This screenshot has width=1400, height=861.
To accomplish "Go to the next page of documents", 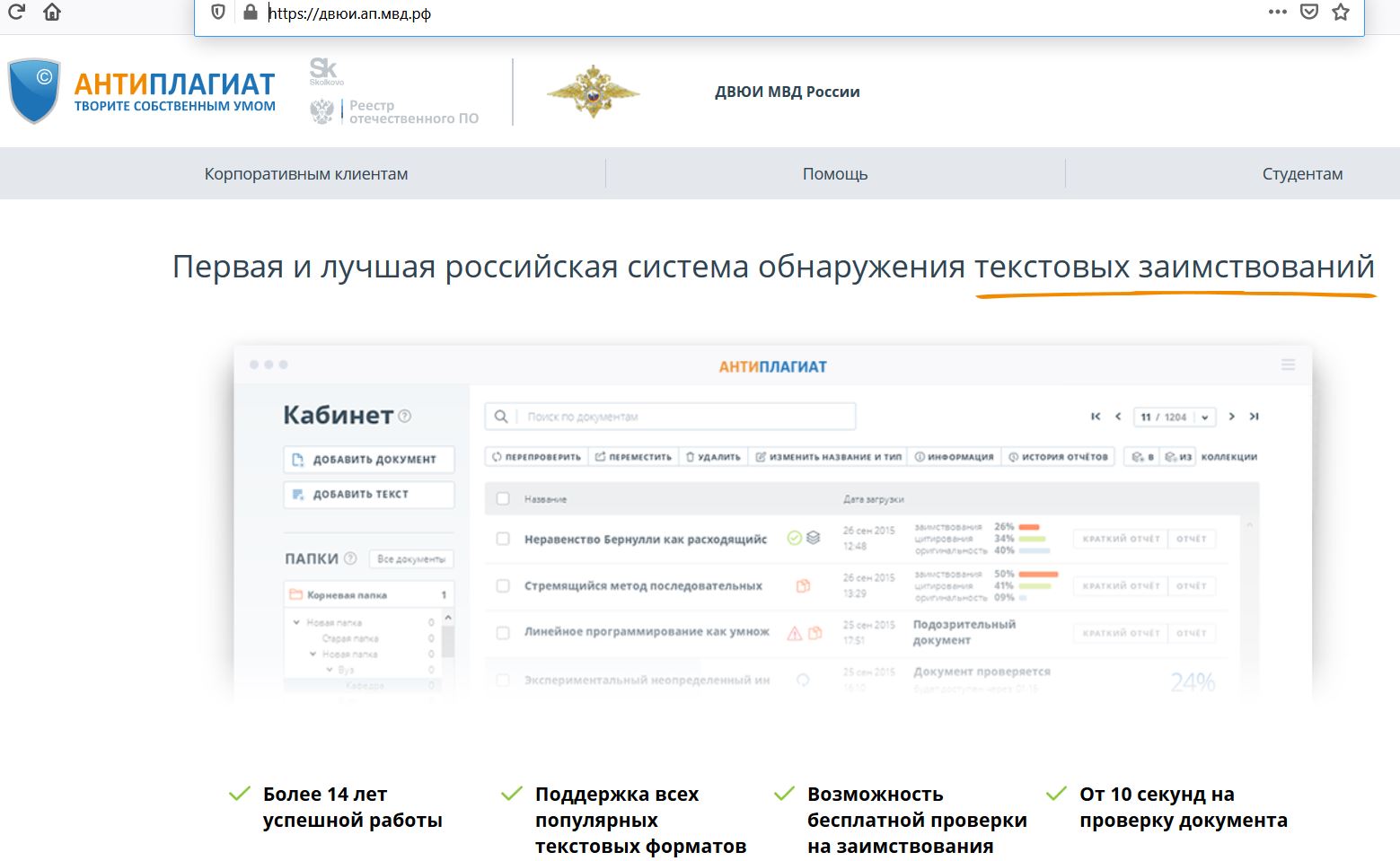I will click(x=1231, y=416).
